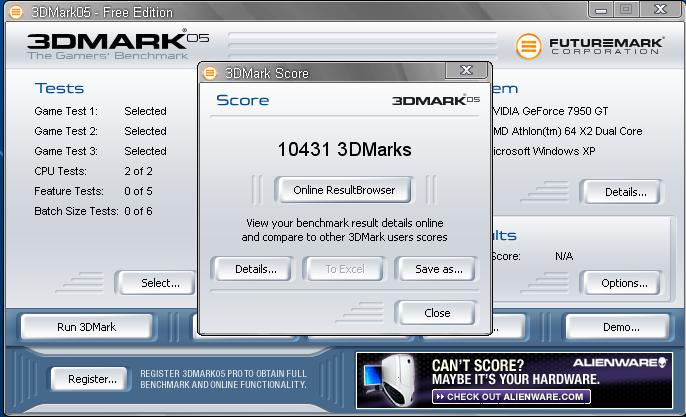Click the Game Test 2: label

(66, 131)
